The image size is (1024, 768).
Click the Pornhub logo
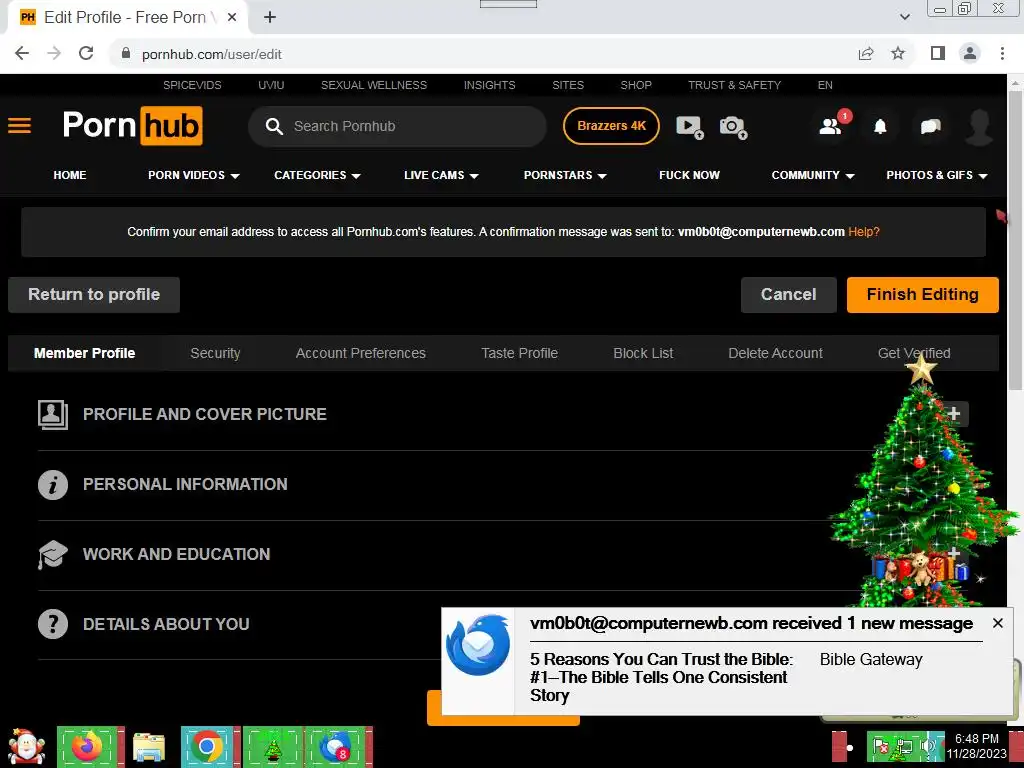(x=133, y=125)
